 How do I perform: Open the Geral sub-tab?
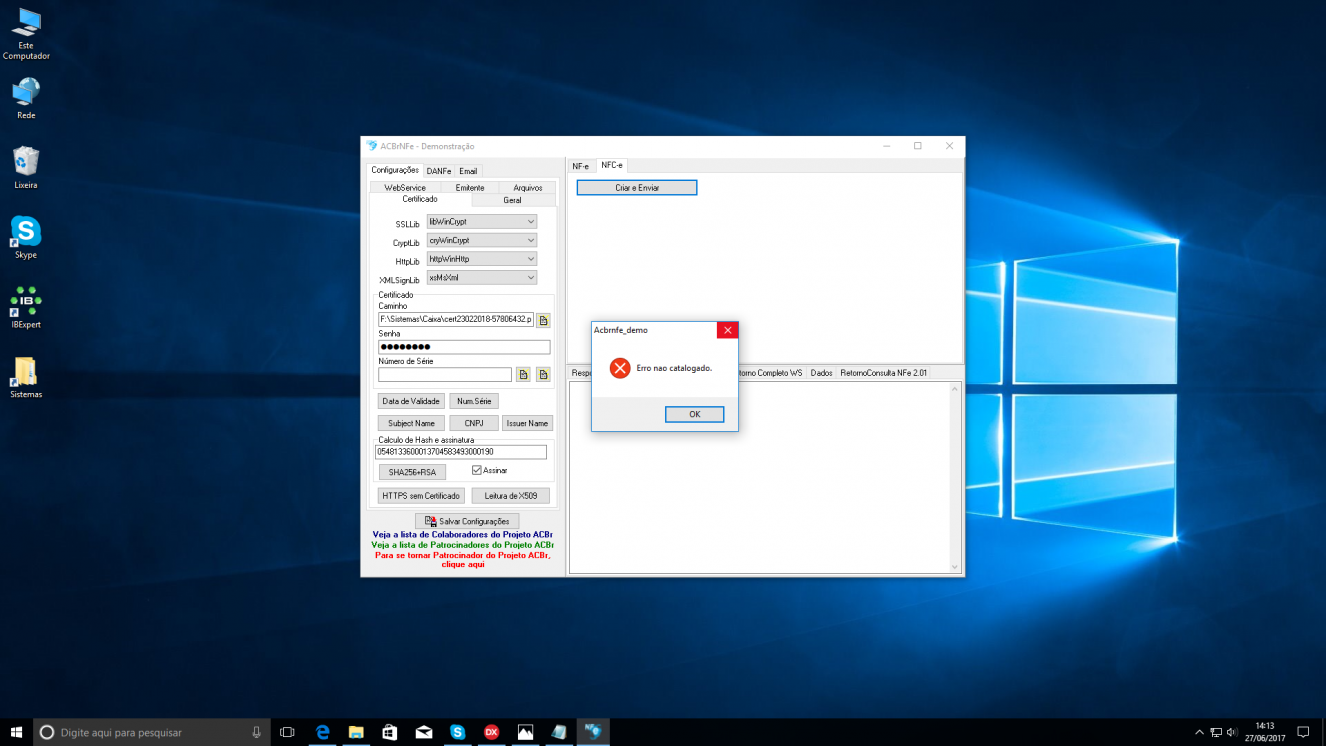click(512, 200)
